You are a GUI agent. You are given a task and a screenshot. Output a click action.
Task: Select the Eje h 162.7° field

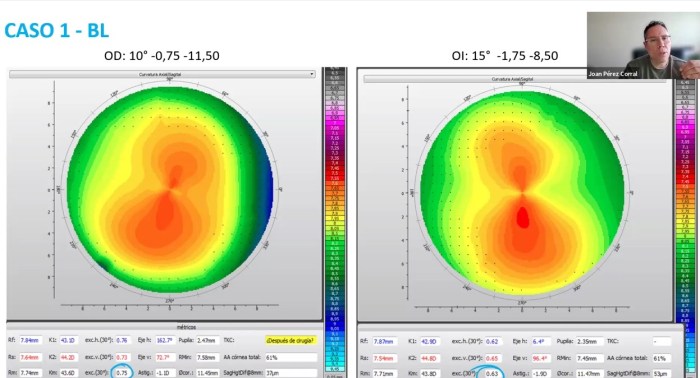(x=165, y=340)
